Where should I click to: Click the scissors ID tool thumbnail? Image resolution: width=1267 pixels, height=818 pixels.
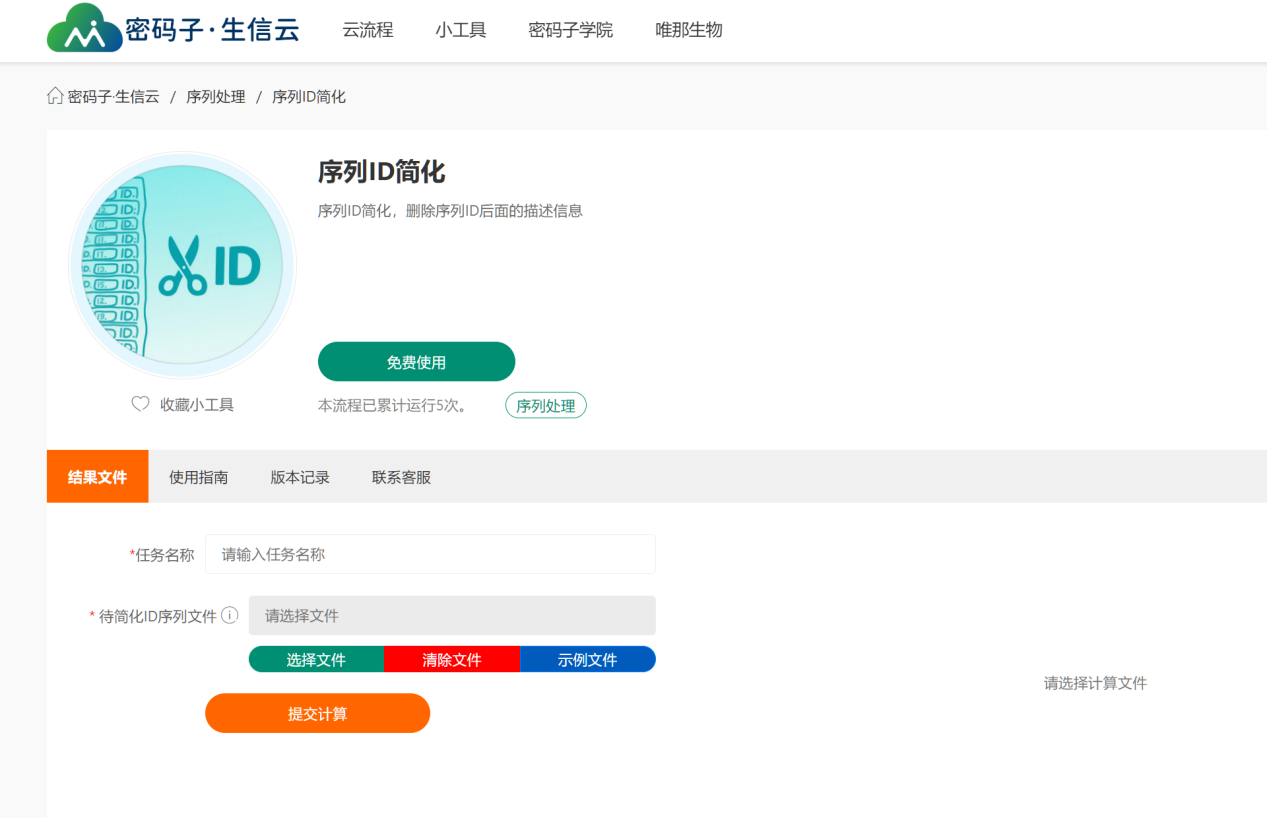click(182, 265)
